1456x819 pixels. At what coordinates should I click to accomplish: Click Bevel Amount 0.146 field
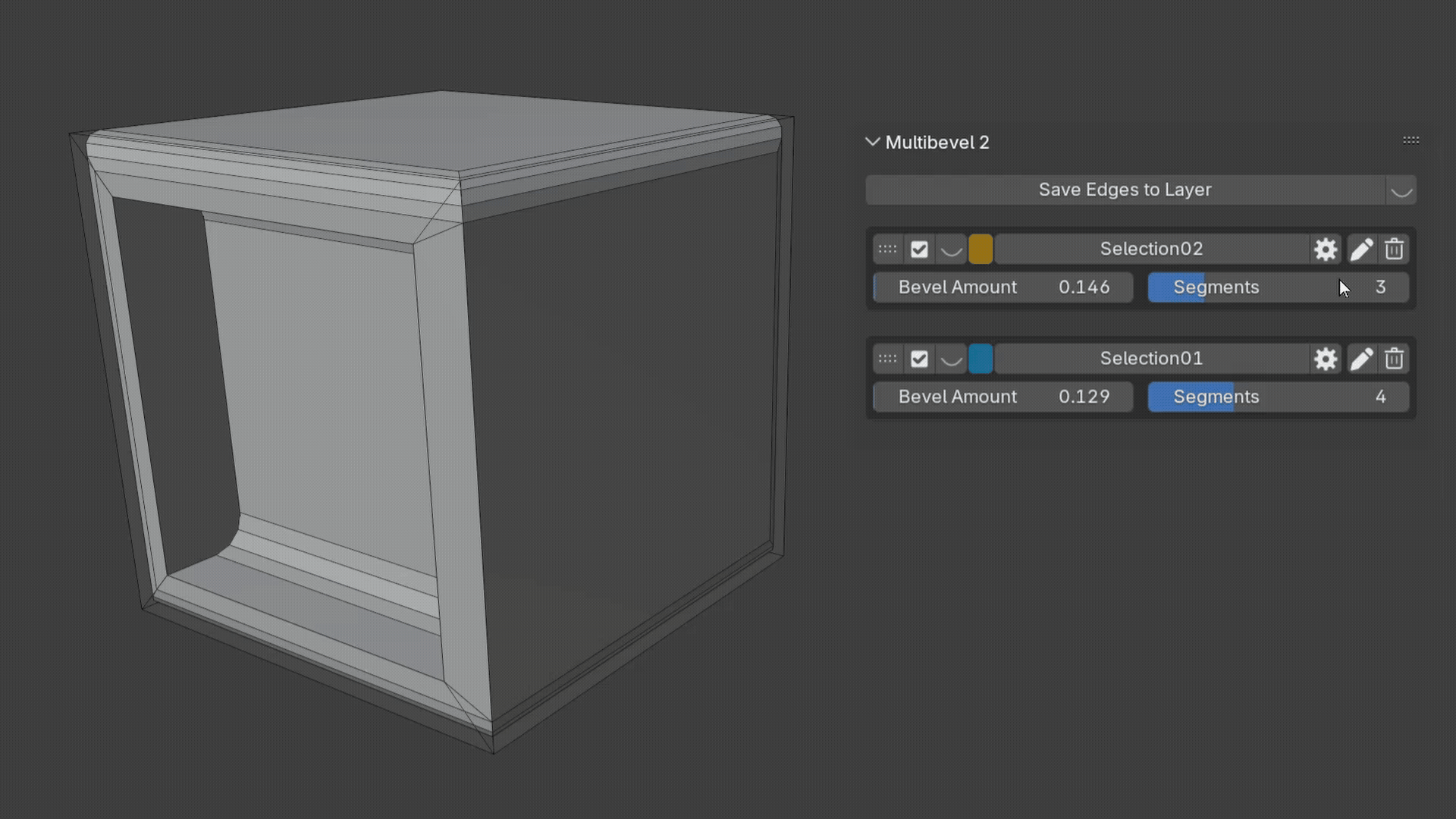[x=1003, y=287]
